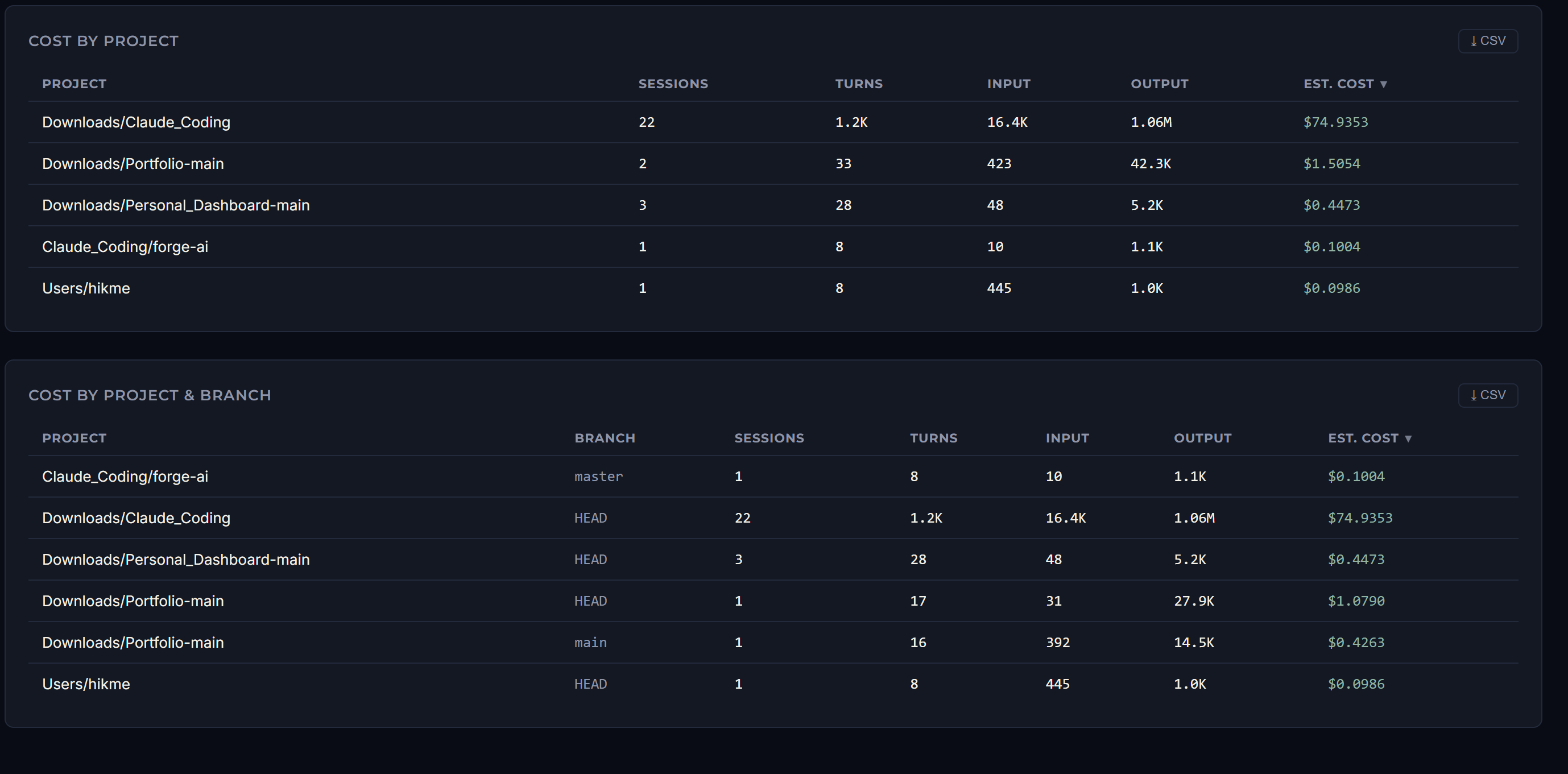Download Cost by Project & Branch CSV
This screenshot has width=1568, height=774.
pos(1488,395)
